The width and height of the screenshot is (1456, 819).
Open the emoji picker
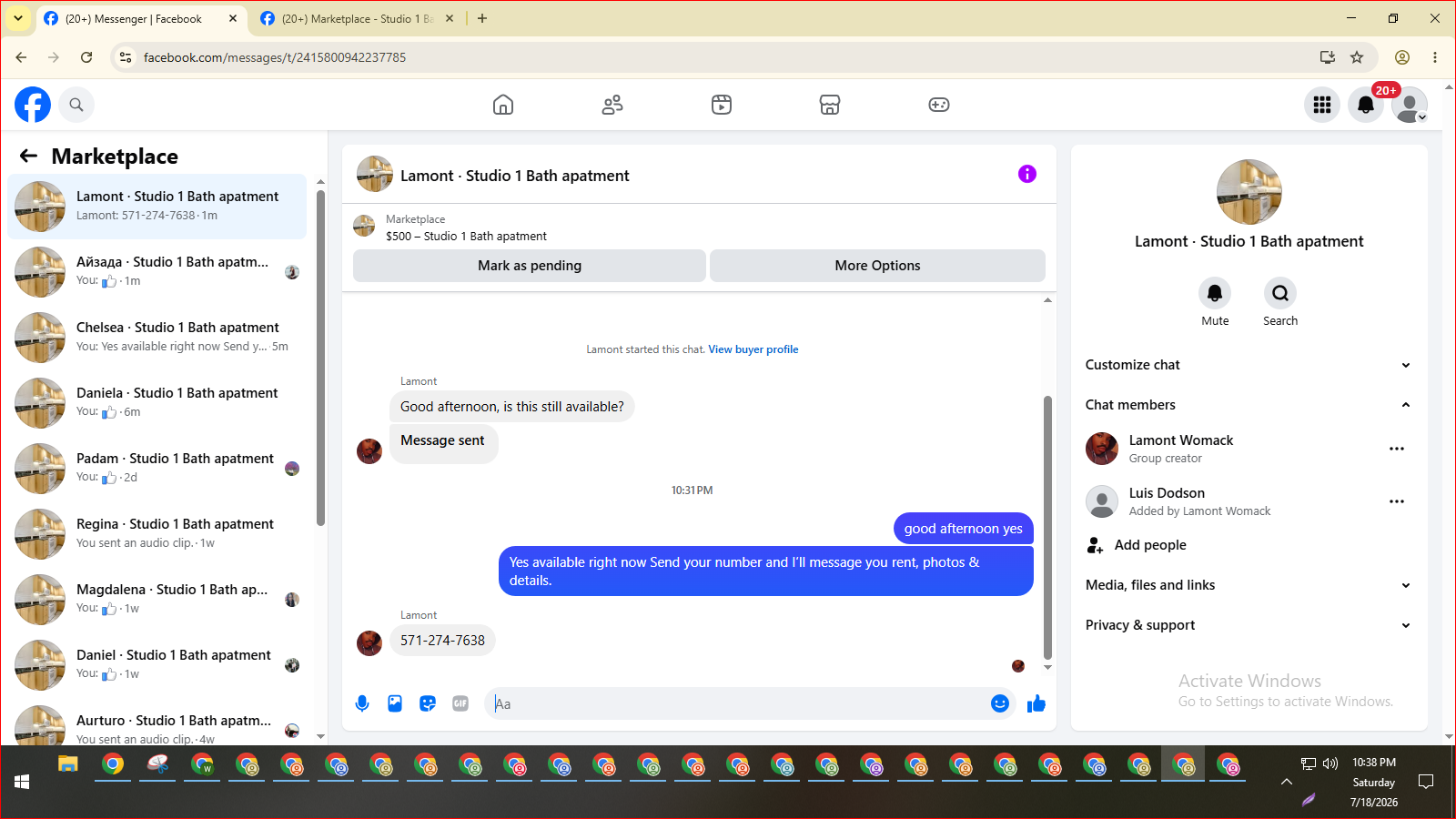click(x=1000, y=703)
